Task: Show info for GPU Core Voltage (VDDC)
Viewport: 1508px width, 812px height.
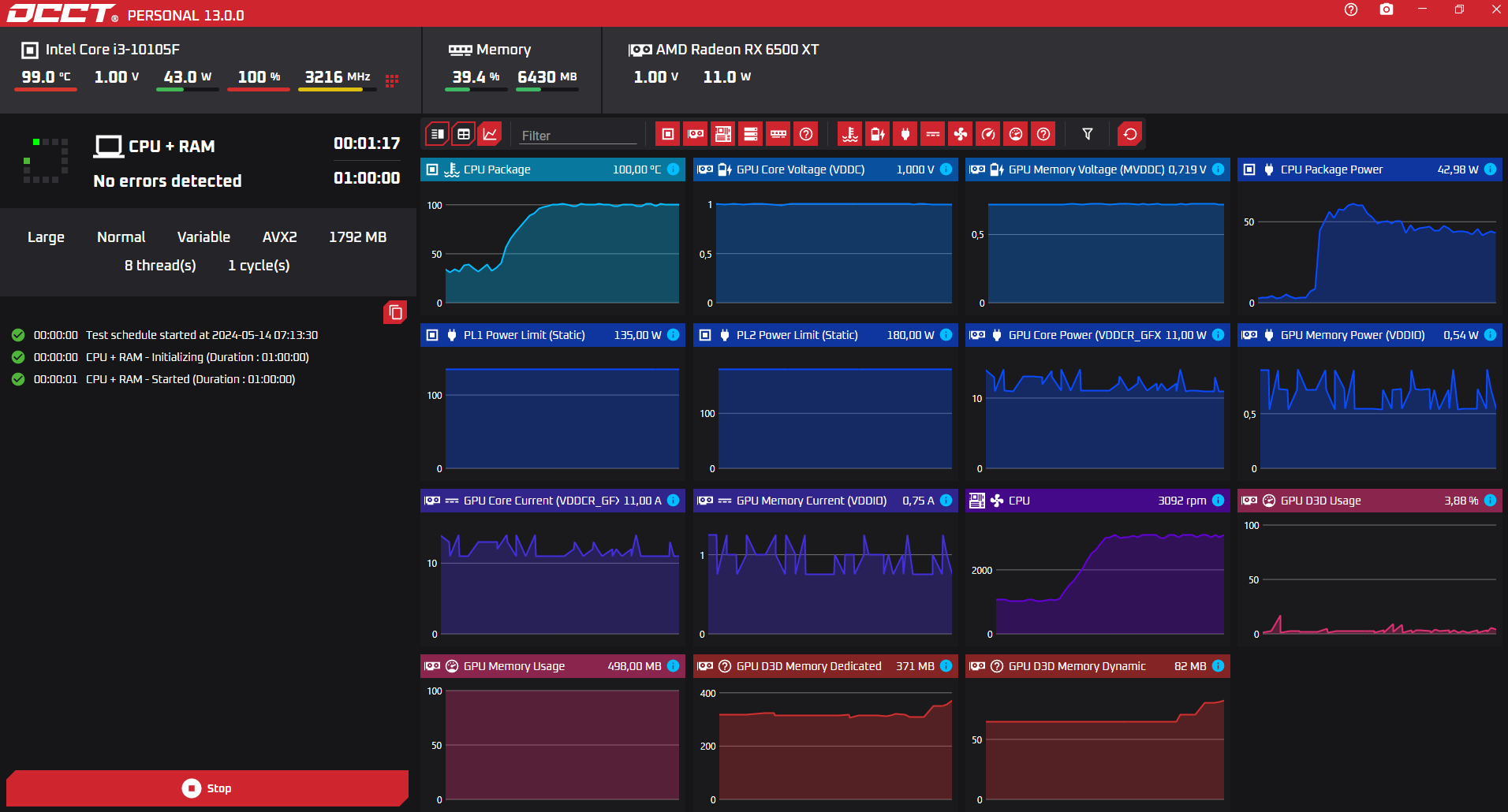Action: tap(946, 169)
